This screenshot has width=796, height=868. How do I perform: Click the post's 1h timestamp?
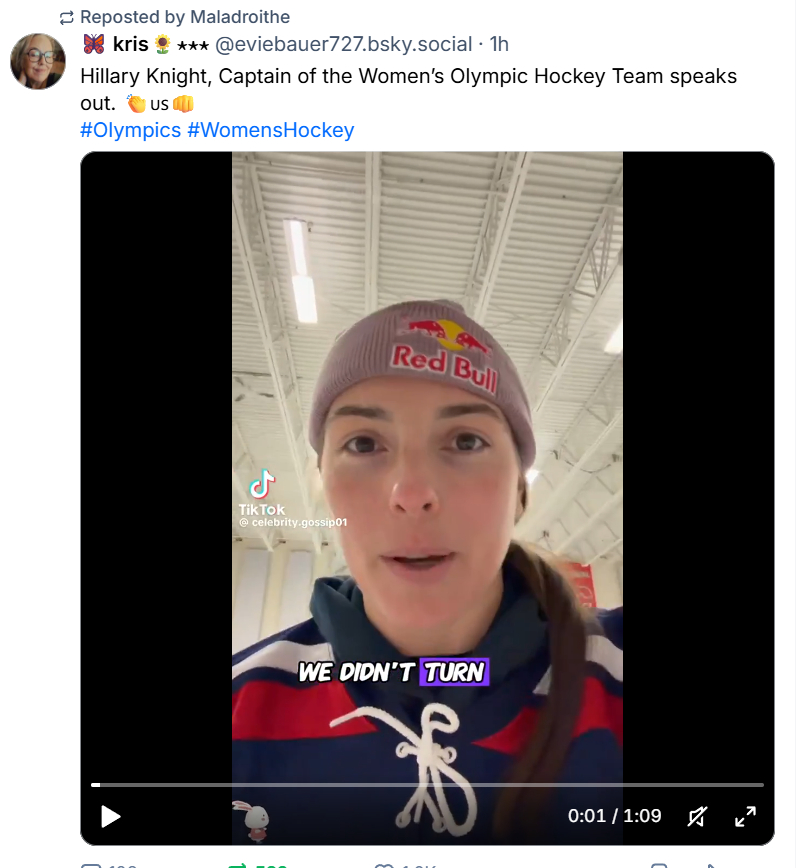(499, 44)
